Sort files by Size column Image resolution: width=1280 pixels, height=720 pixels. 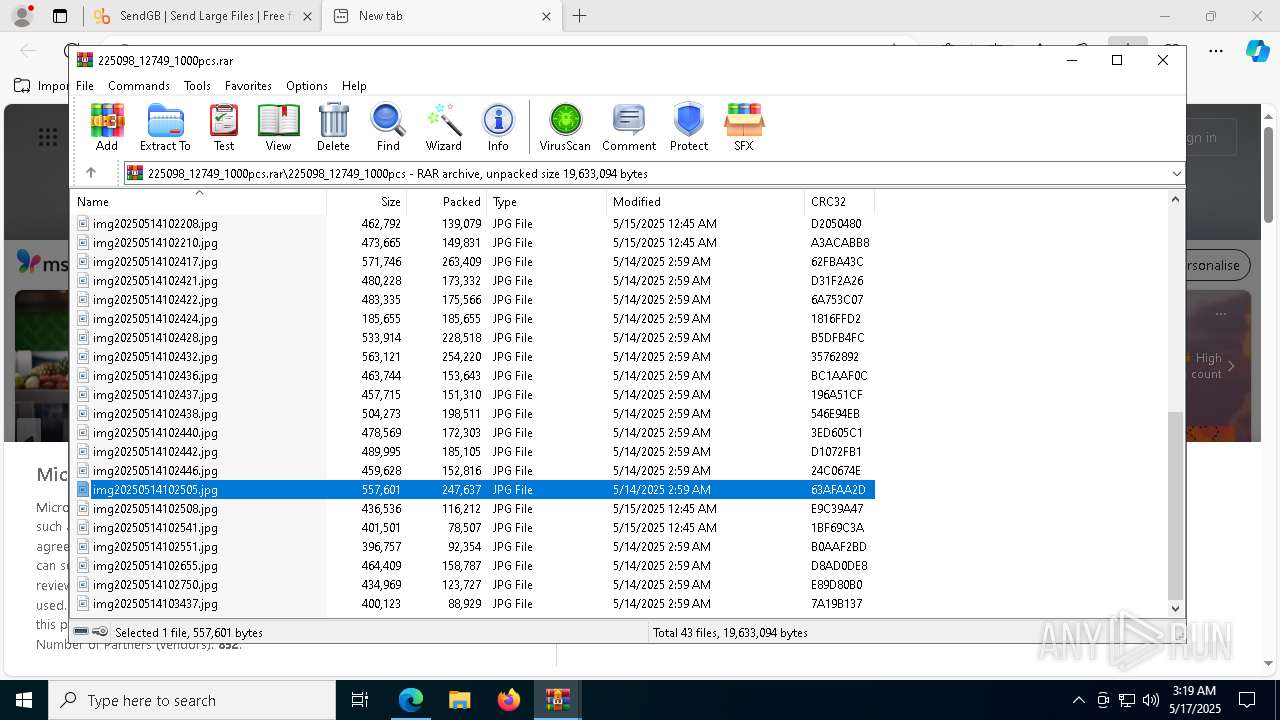pos(367,201)
